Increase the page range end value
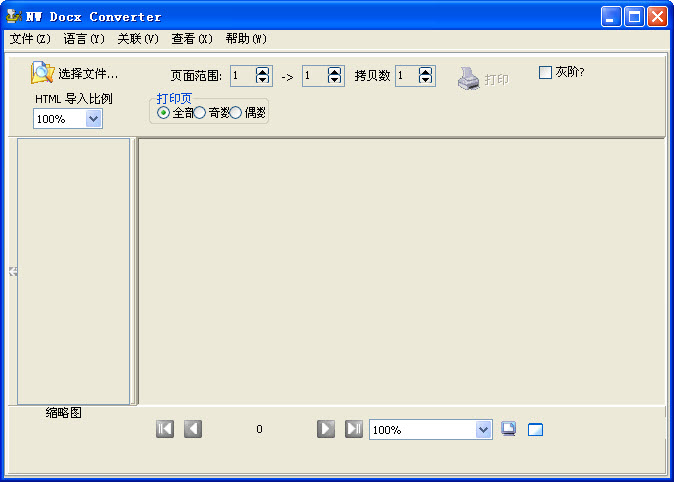This screenshot has height=482, width=674. coord(334,71)
